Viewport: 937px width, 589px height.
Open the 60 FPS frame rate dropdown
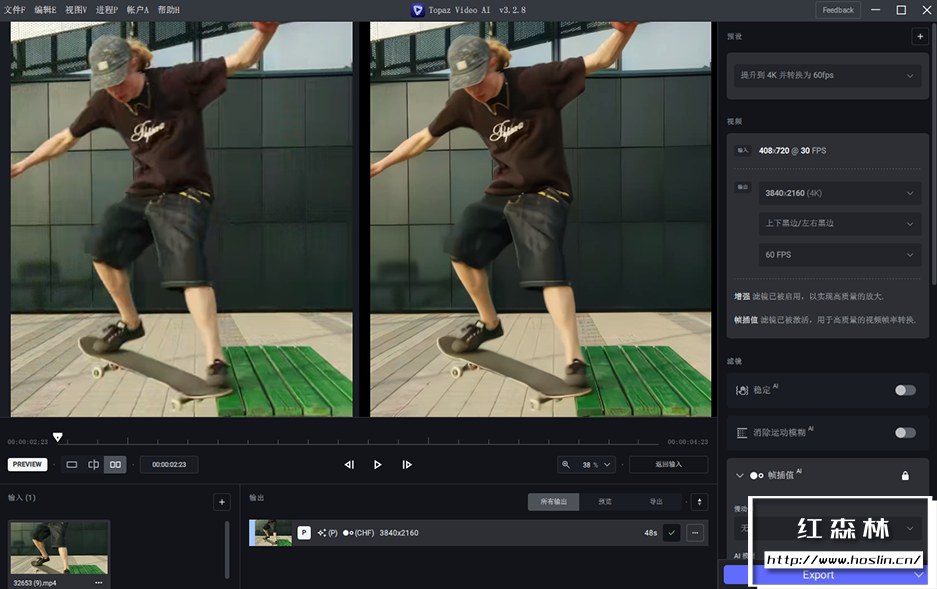pos(840,255)
